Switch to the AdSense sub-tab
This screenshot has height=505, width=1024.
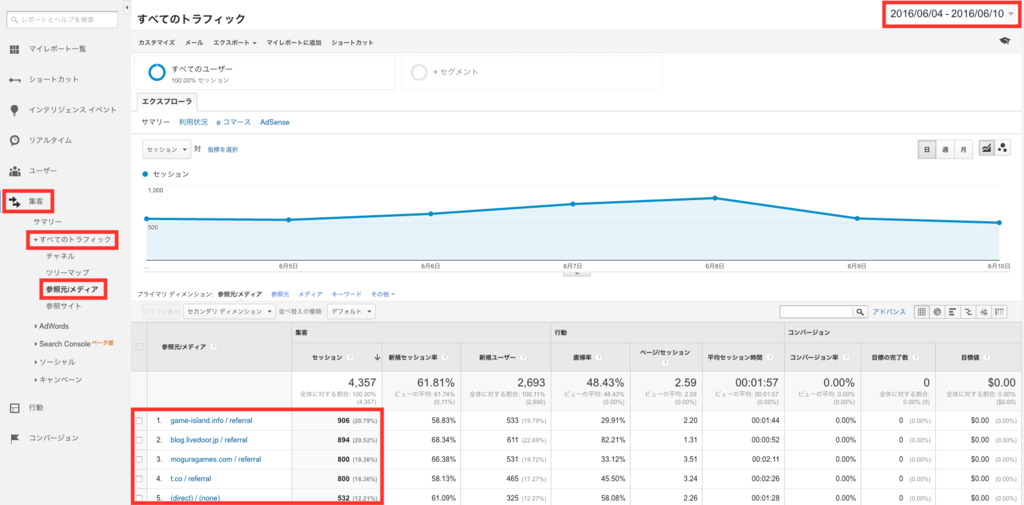pos(275,122)
